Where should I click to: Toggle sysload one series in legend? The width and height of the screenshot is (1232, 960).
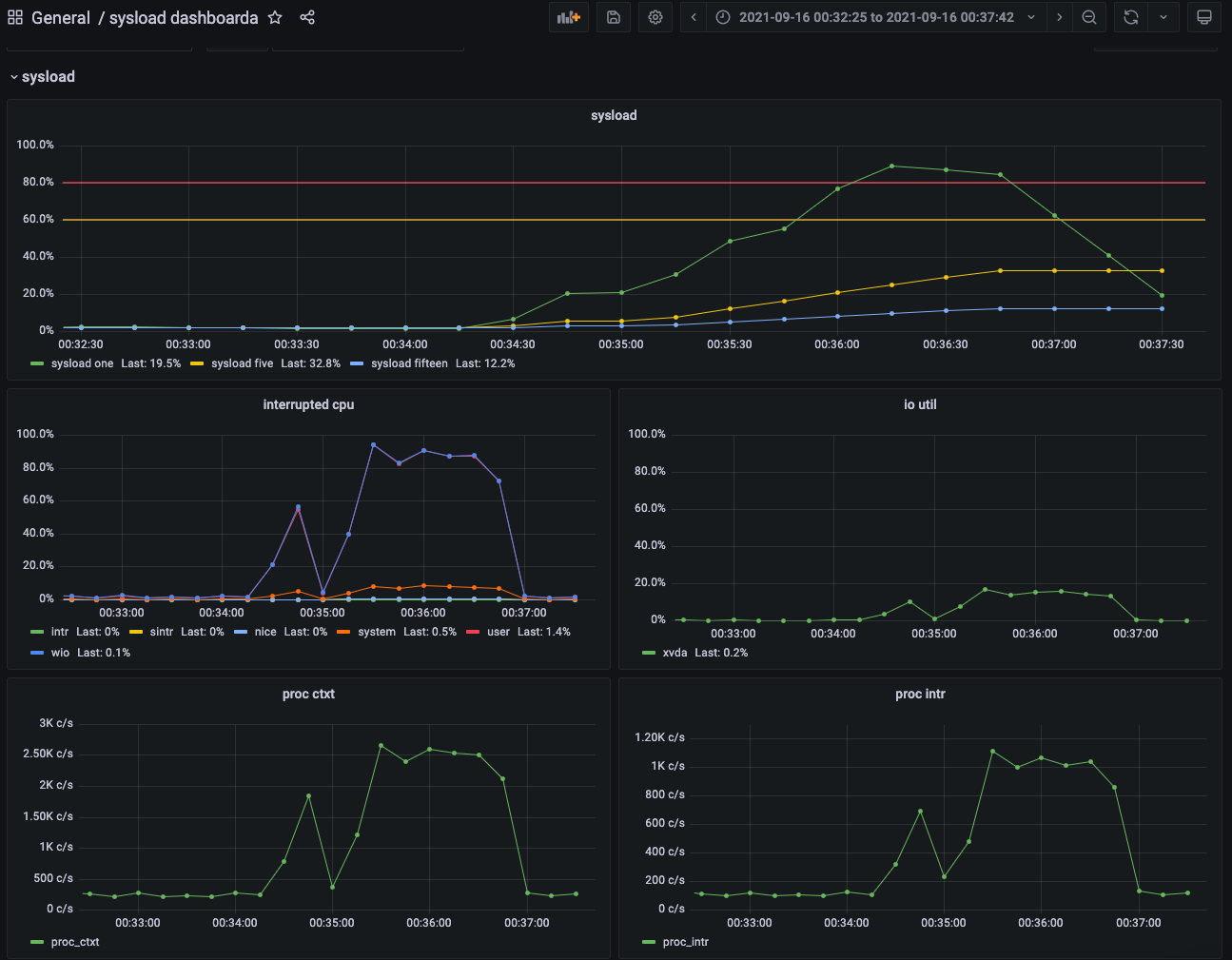pos(82,363)
